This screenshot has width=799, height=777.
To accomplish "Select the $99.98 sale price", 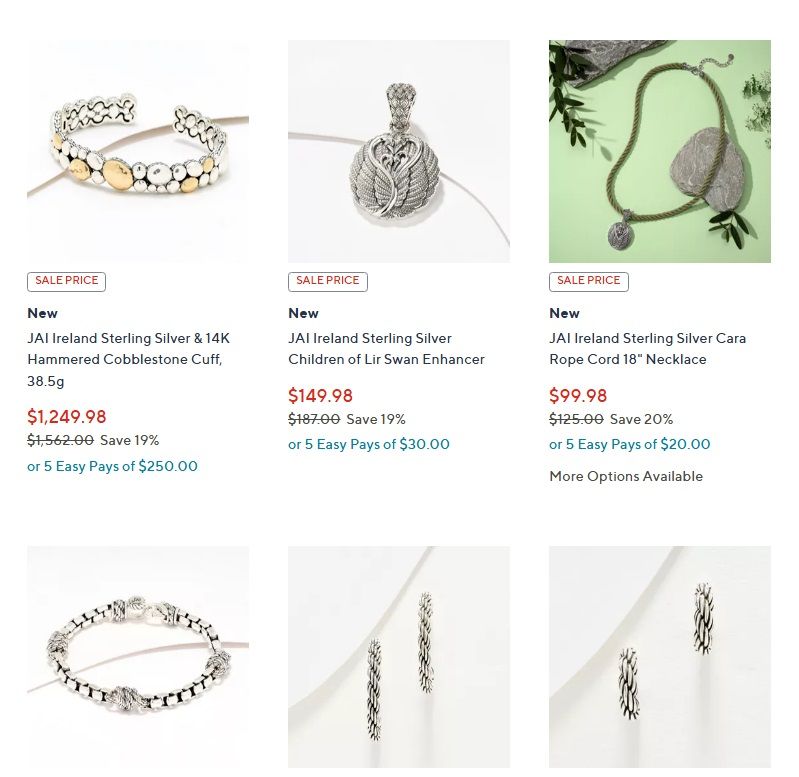I will point(578,396).
